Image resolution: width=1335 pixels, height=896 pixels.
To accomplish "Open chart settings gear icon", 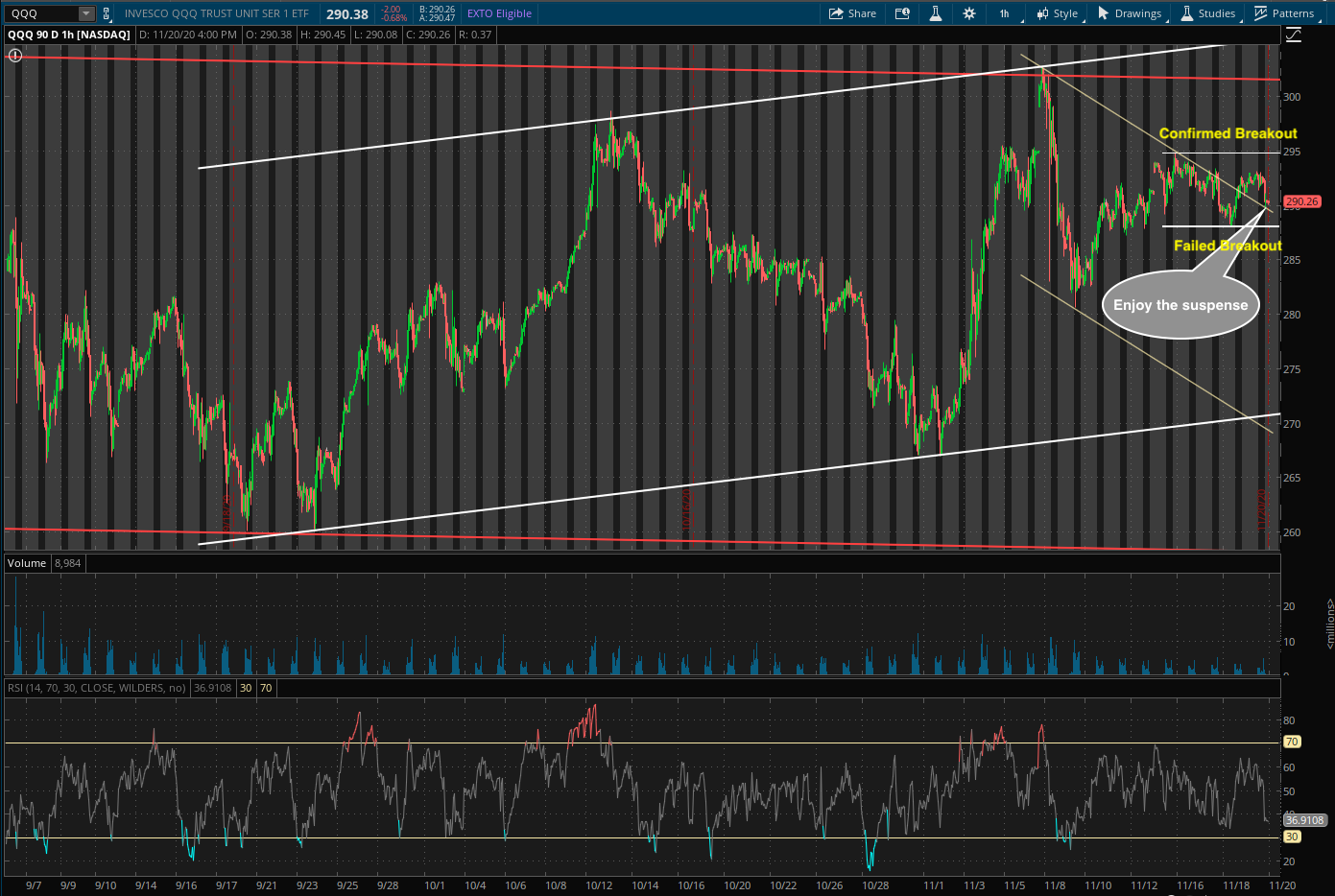I will (x=969, y=13).
